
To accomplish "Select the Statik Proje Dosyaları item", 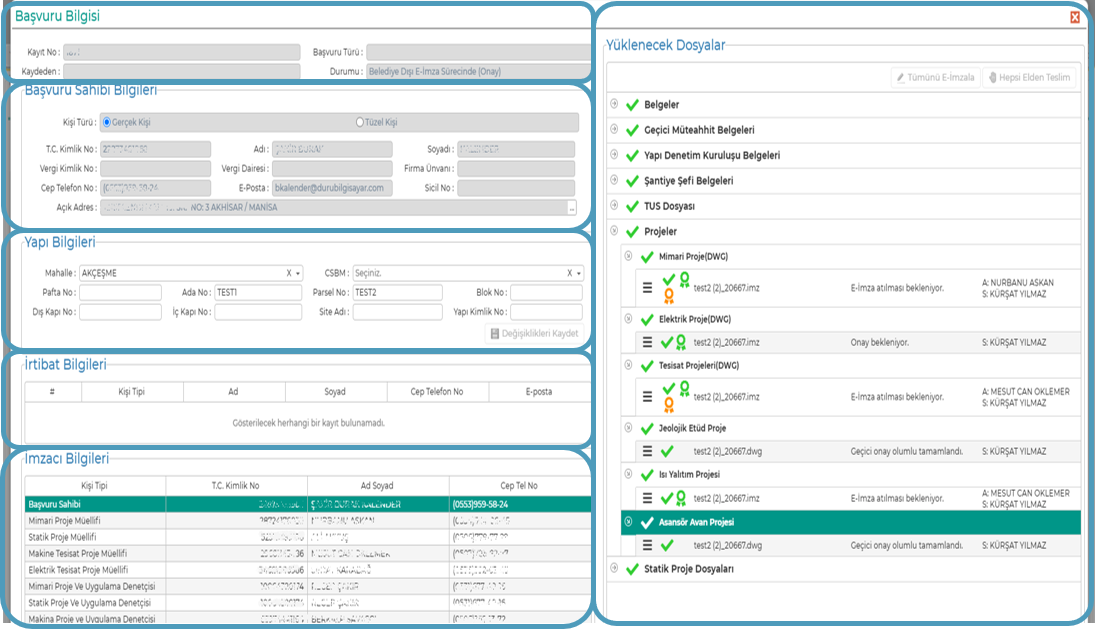I will (689, 569).
